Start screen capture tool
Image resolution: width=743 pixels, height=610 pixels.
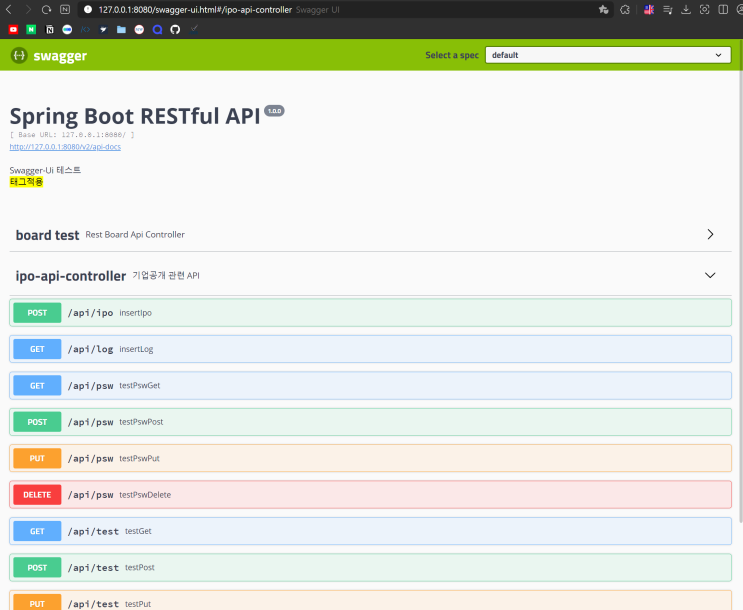(705, 9)
